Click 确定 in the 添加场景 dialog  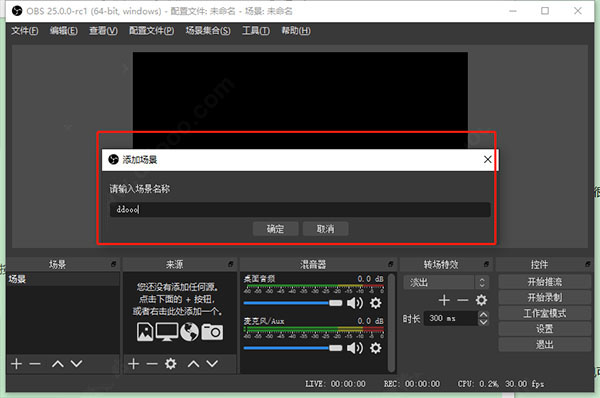pos(276,229)
